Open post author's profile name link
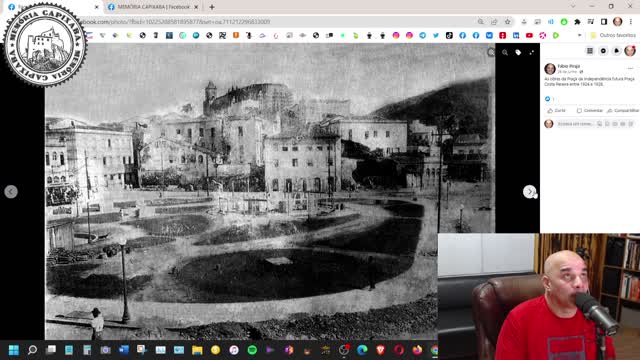Screen dimensions: 640x360 pos(569,66)
